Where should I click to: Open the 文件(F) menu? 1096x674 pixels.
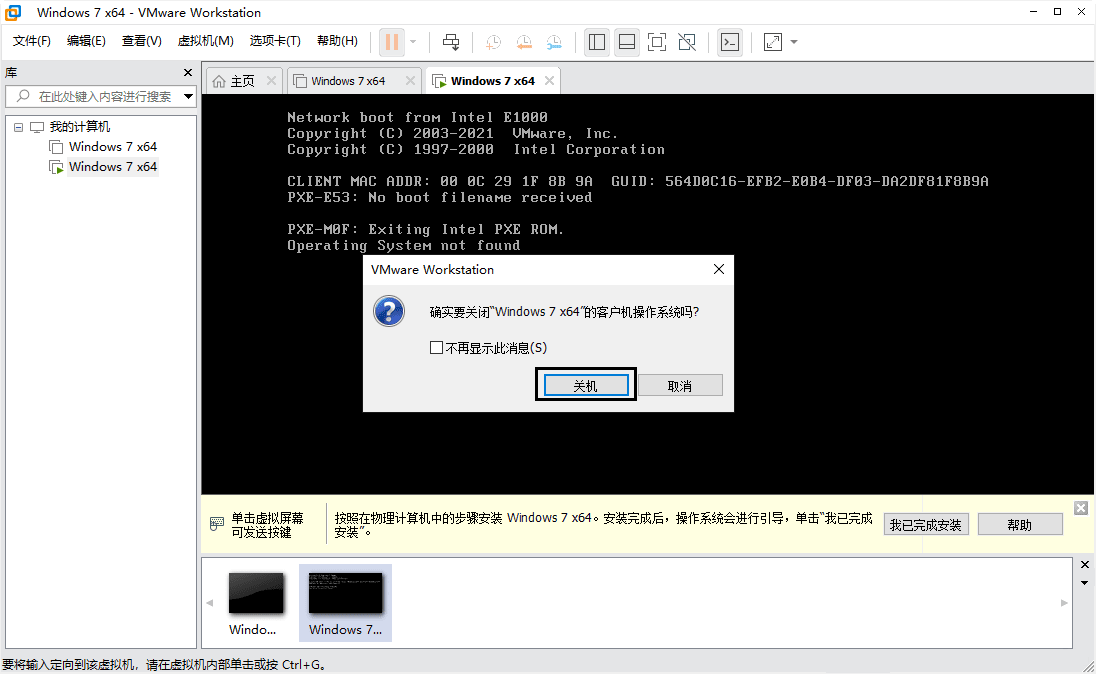[31, 41]
